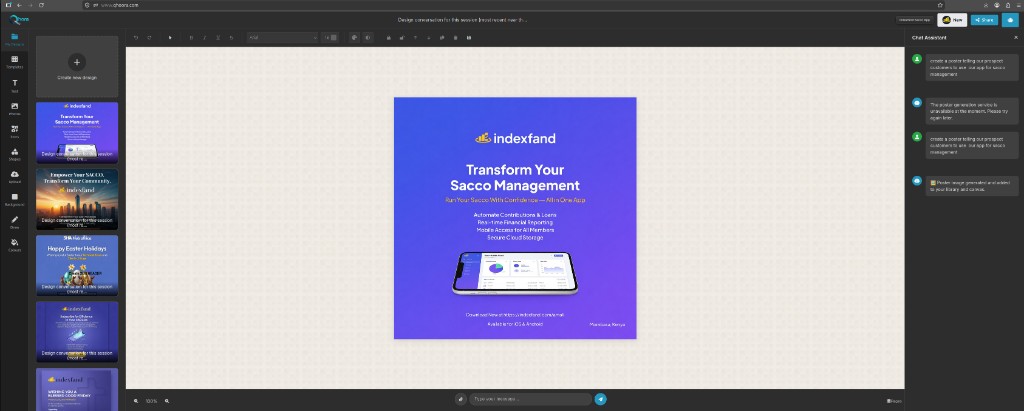1024x411 pixels.
Task: Select the Draw pencil tool
Action: [14, 222]
